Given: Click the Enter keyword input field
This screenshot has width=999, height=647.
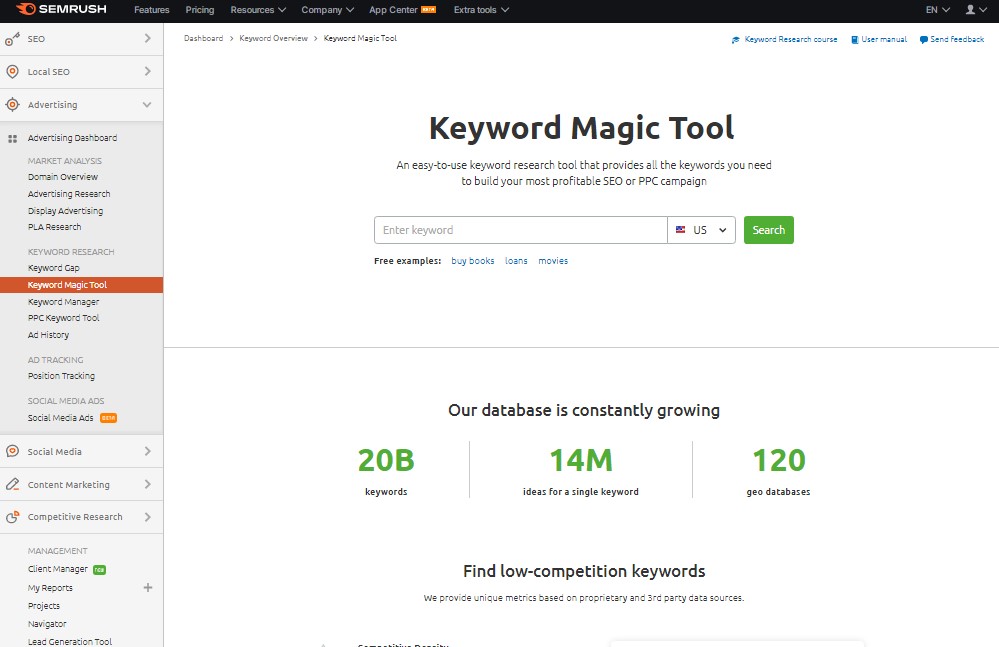Looking at the screenshot, I should (520, 230).
